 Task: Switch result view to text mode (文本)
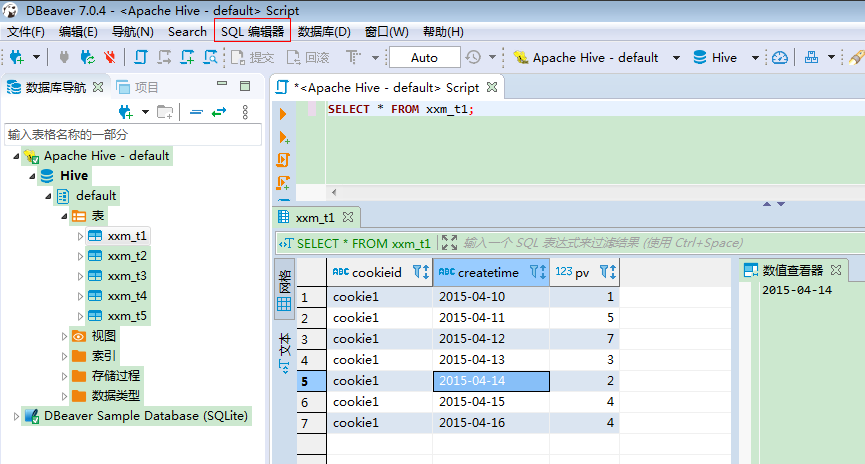(x=285, y=352)
